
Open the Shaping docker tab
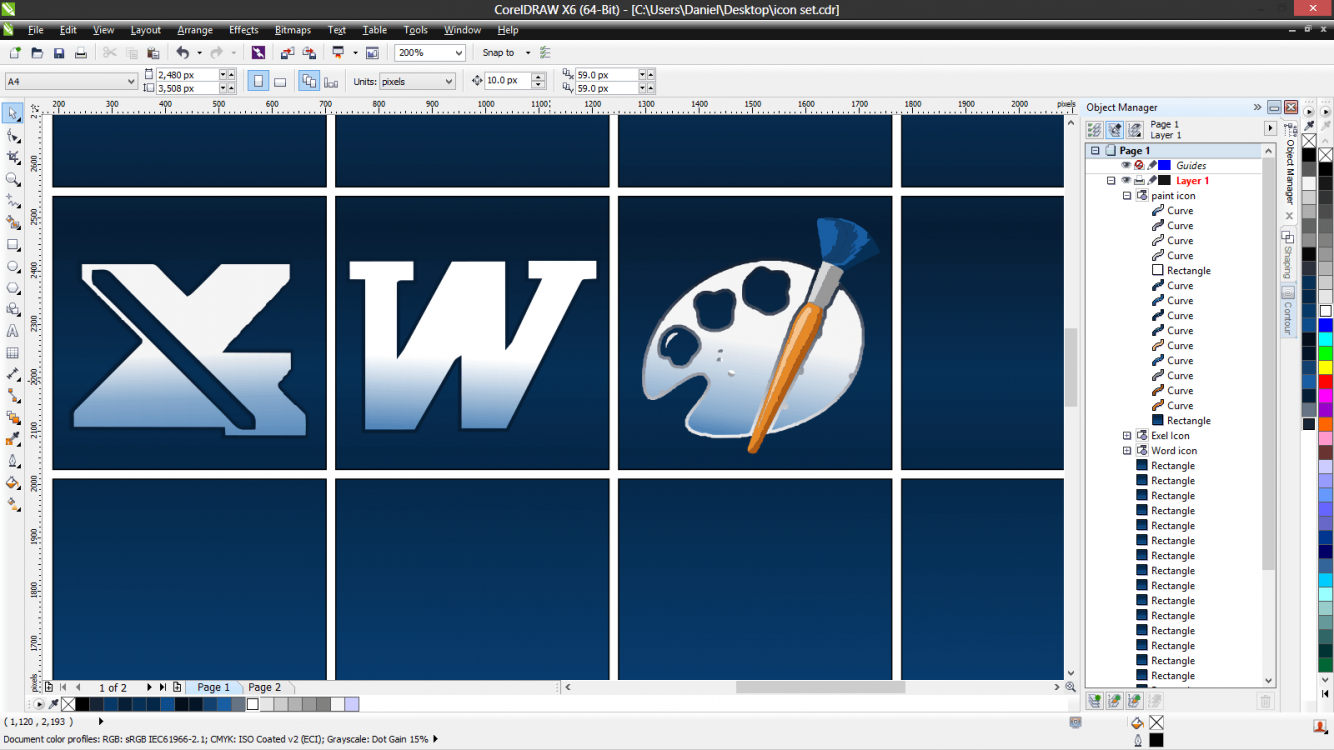coord(1288,255)
